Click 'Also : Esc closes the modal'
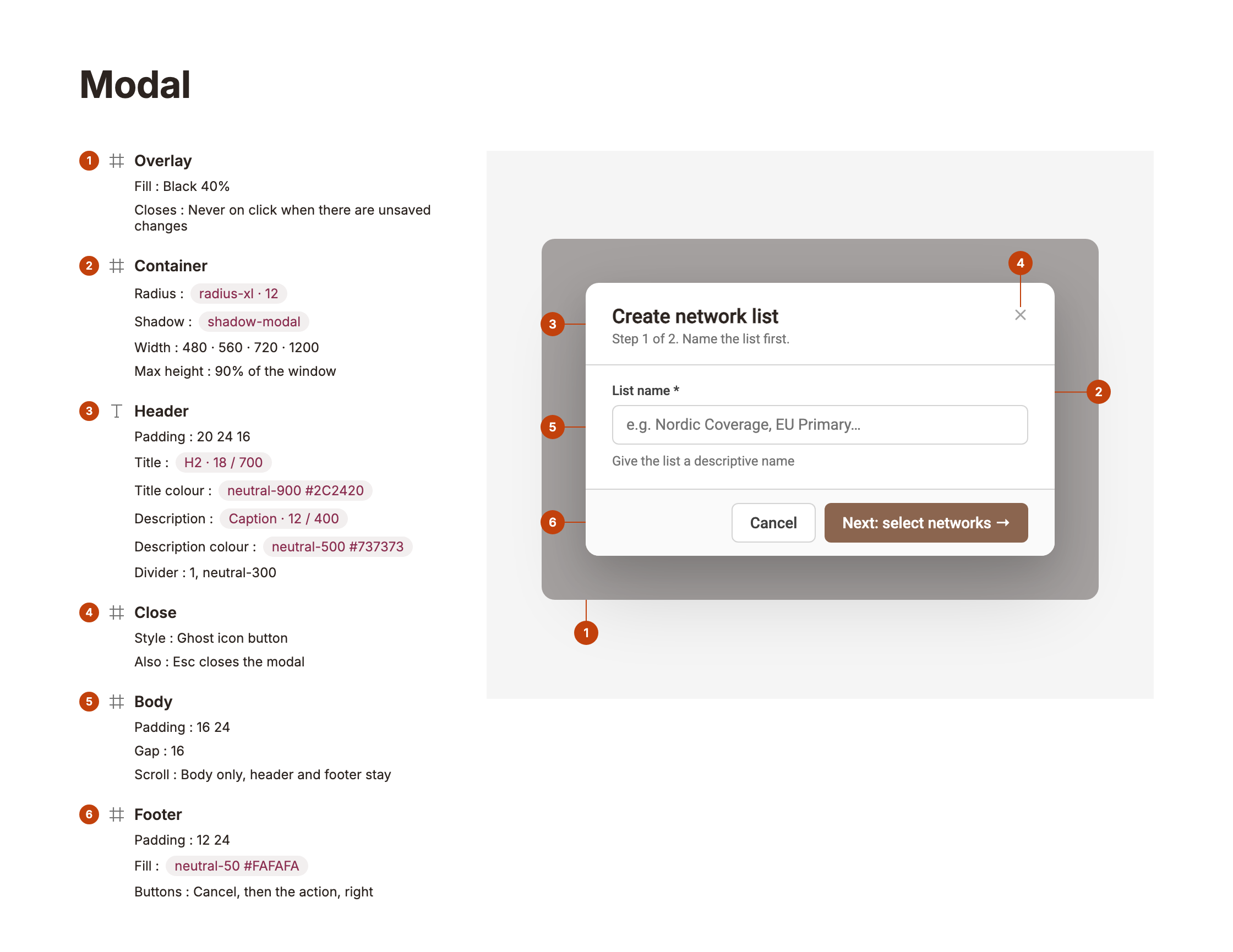 coord(219,662)
